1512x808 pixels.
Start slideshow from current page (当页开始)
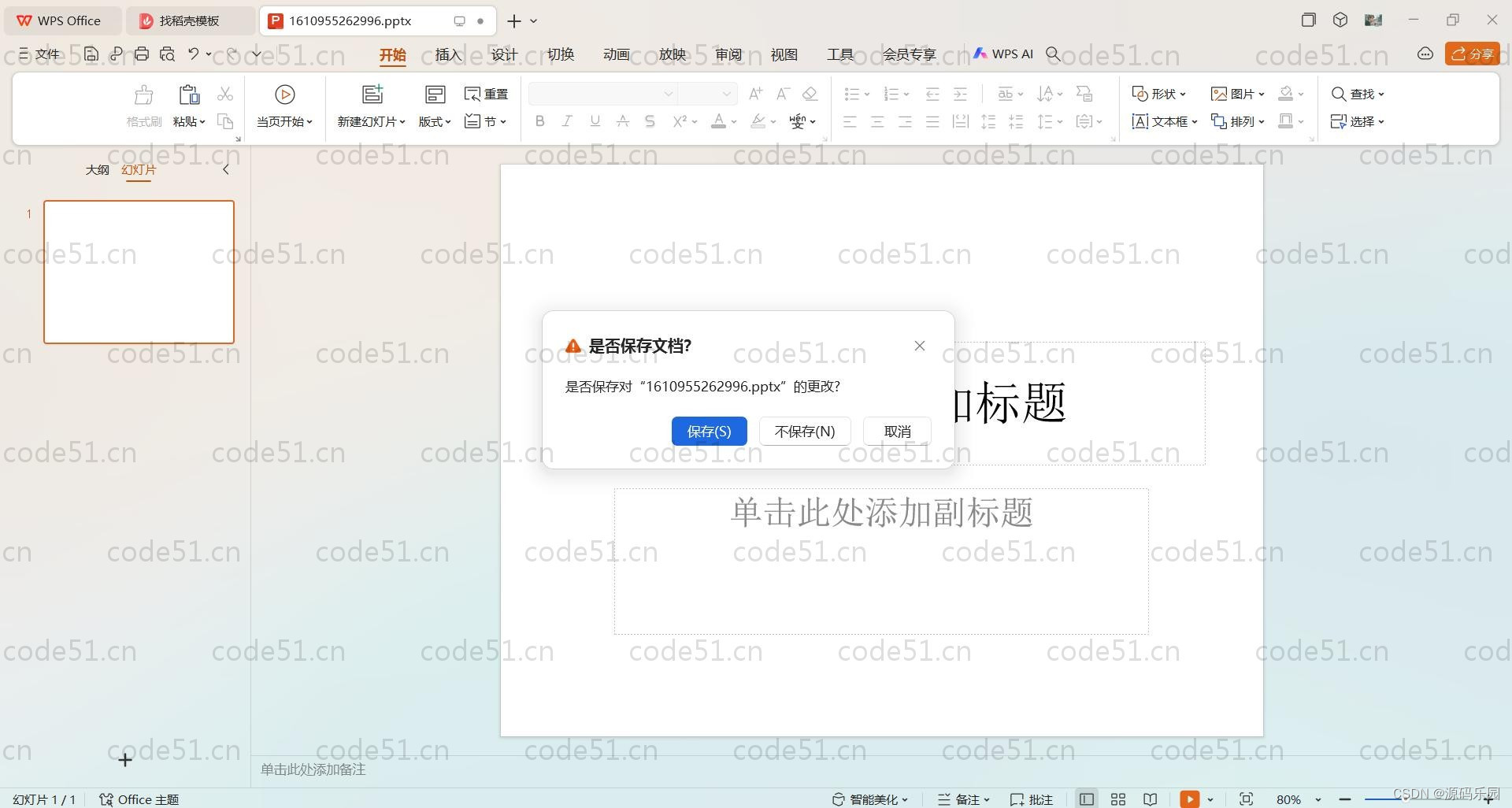[x=284, y=106]
